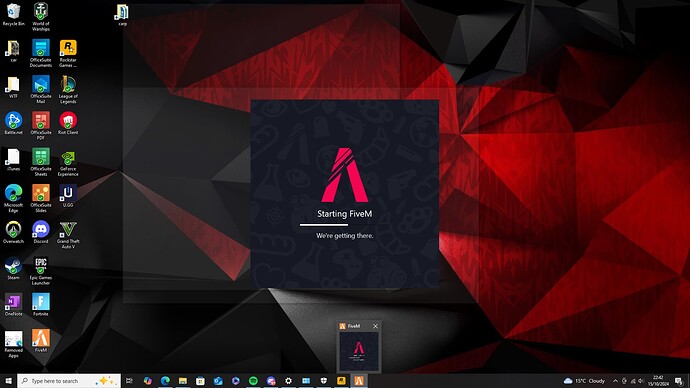
Task: Open the notification center
Action: [x=679, y=381]
